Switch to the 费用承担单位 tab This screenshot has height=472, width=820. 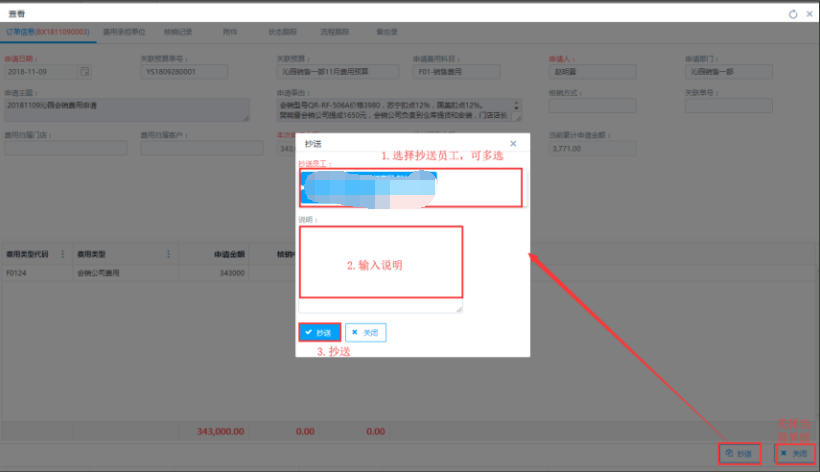pyautogui.click(x=126, y=32)
